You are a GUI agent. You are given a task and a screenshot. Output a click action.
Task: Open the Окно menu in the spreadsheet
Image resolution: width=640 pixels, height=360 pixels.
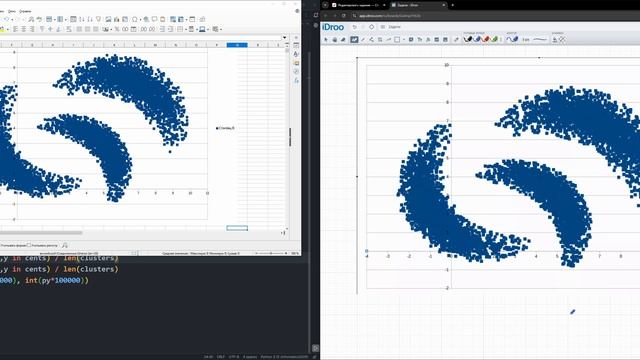coord(12,11)
